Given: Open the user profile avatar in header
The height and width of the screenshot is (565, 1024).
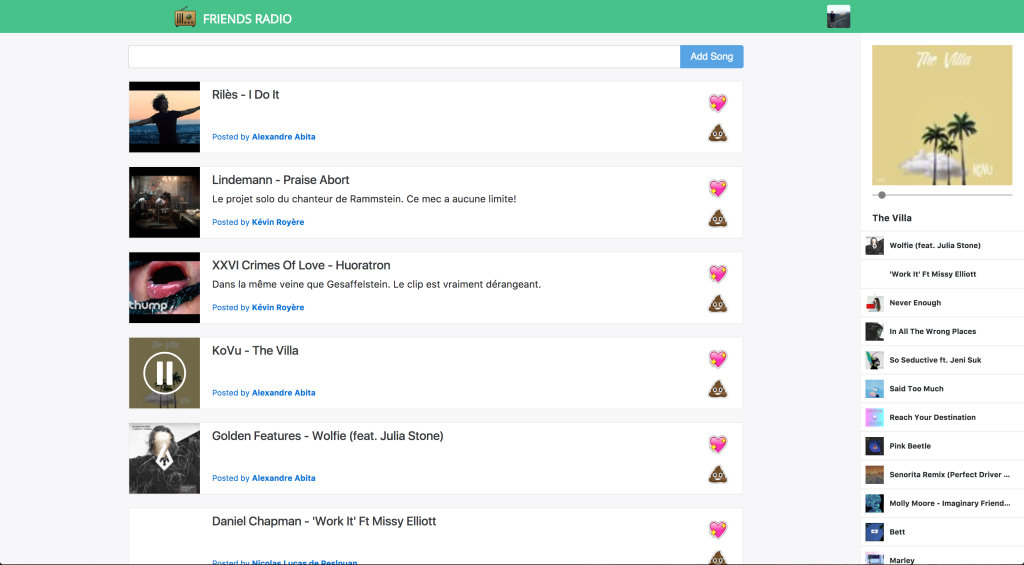Looking at the screenshot, I should pyautogui.click(x=838, y=16).
